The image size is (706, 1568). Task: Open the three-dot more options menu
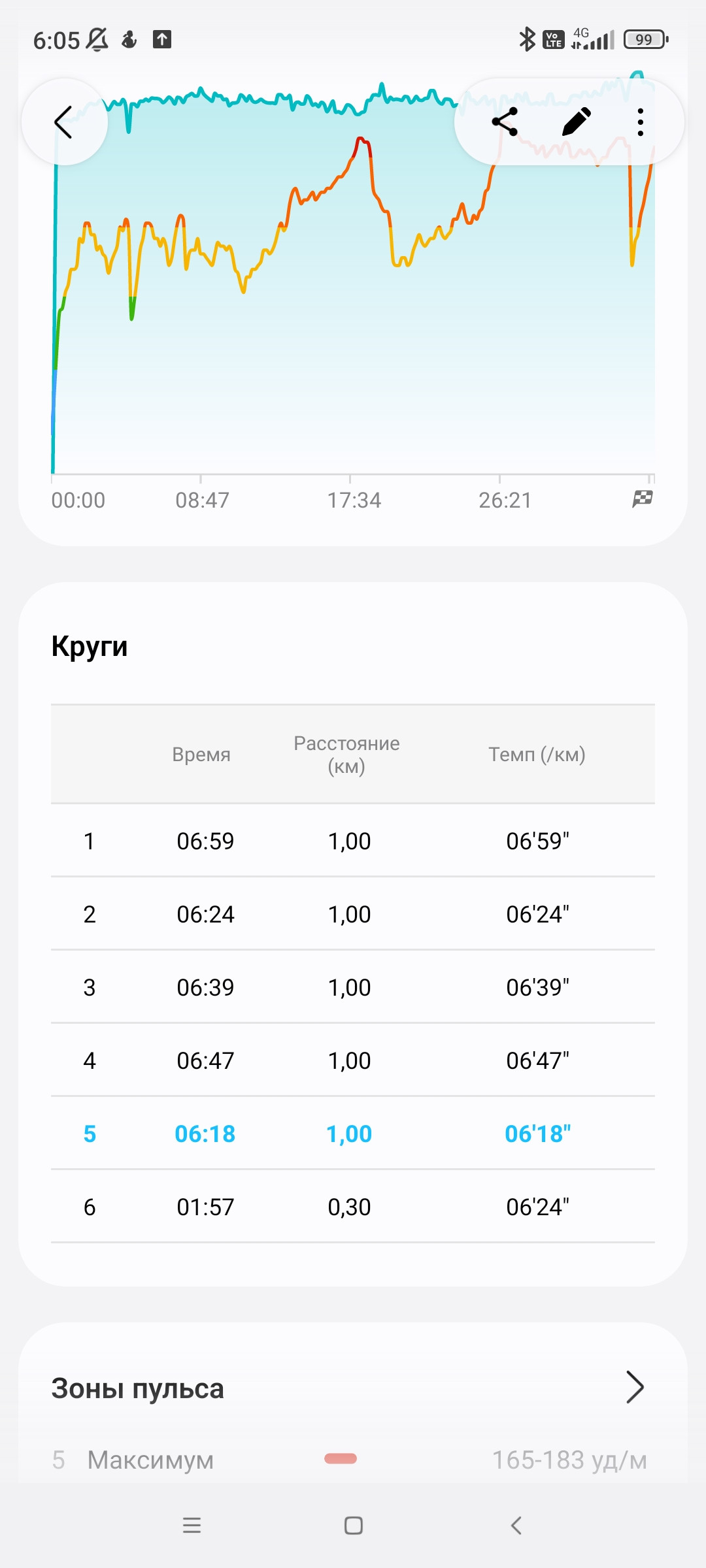click(x=641, y=122)
